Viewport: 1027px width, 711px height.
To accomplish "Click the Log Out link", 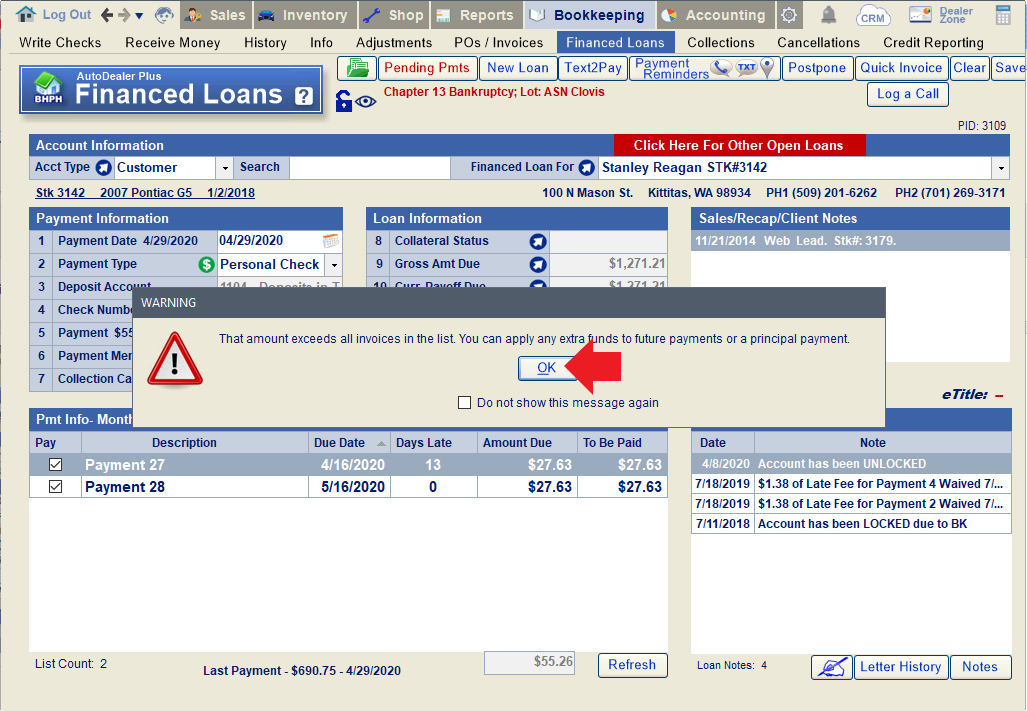I will (x=67, y=14).
